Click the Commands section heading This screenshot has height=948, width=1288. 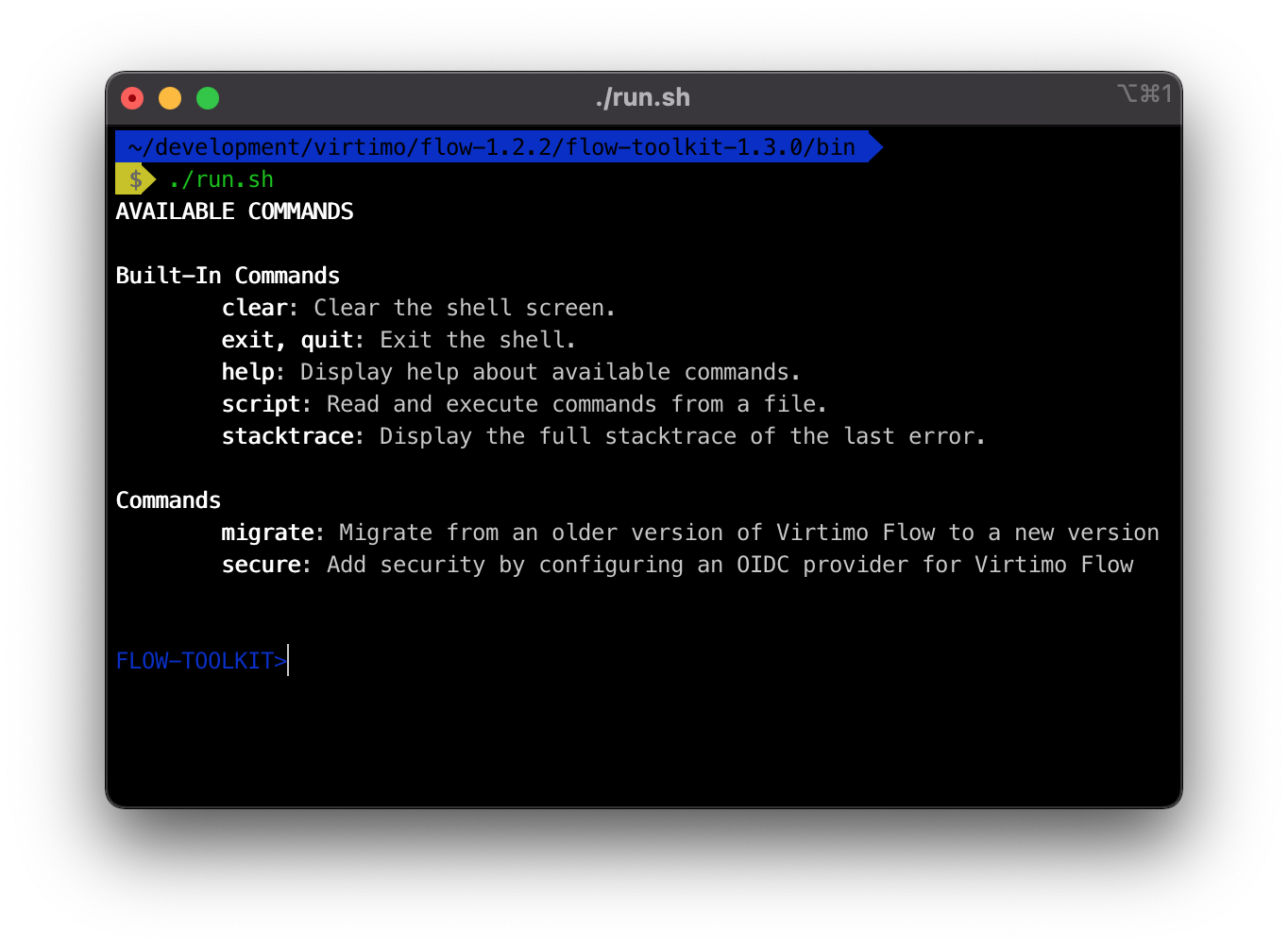tap(168, 500)
